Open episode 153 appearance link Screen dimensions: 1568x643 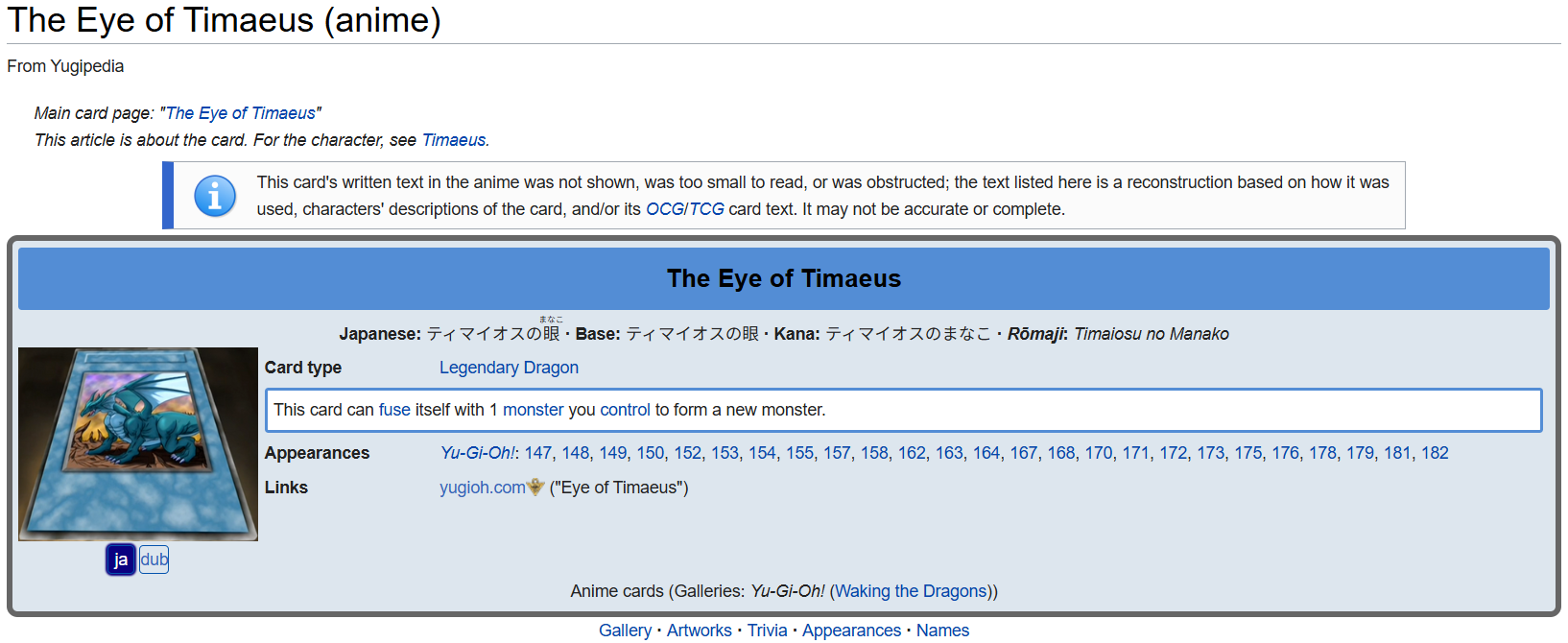pos(725,453)
